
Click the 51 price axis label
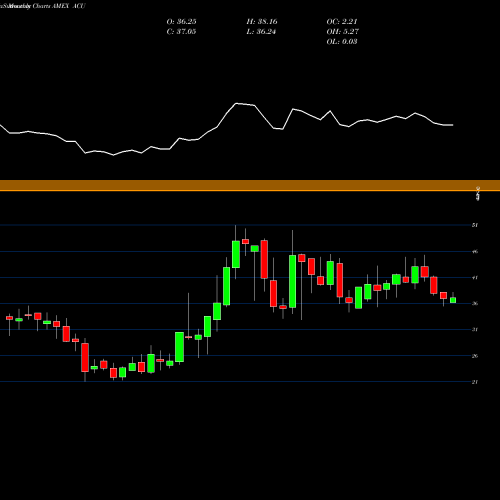[x=475, y=225]
